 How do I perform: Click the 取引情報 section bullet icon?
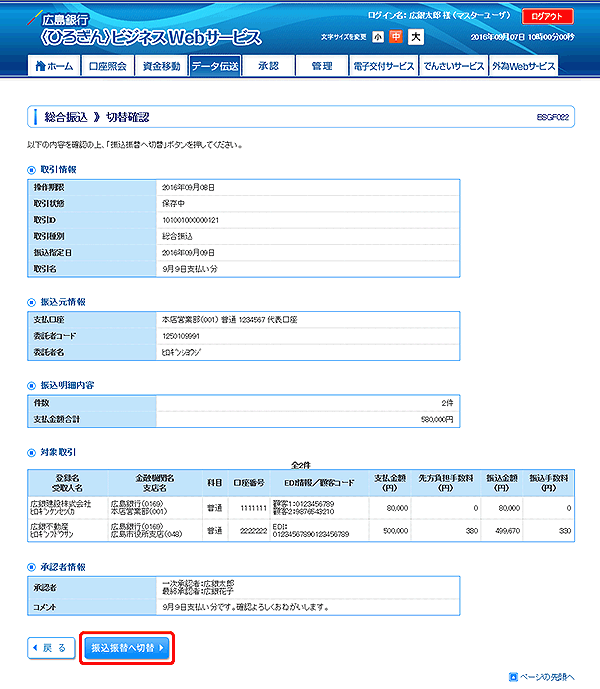point(31,170)
